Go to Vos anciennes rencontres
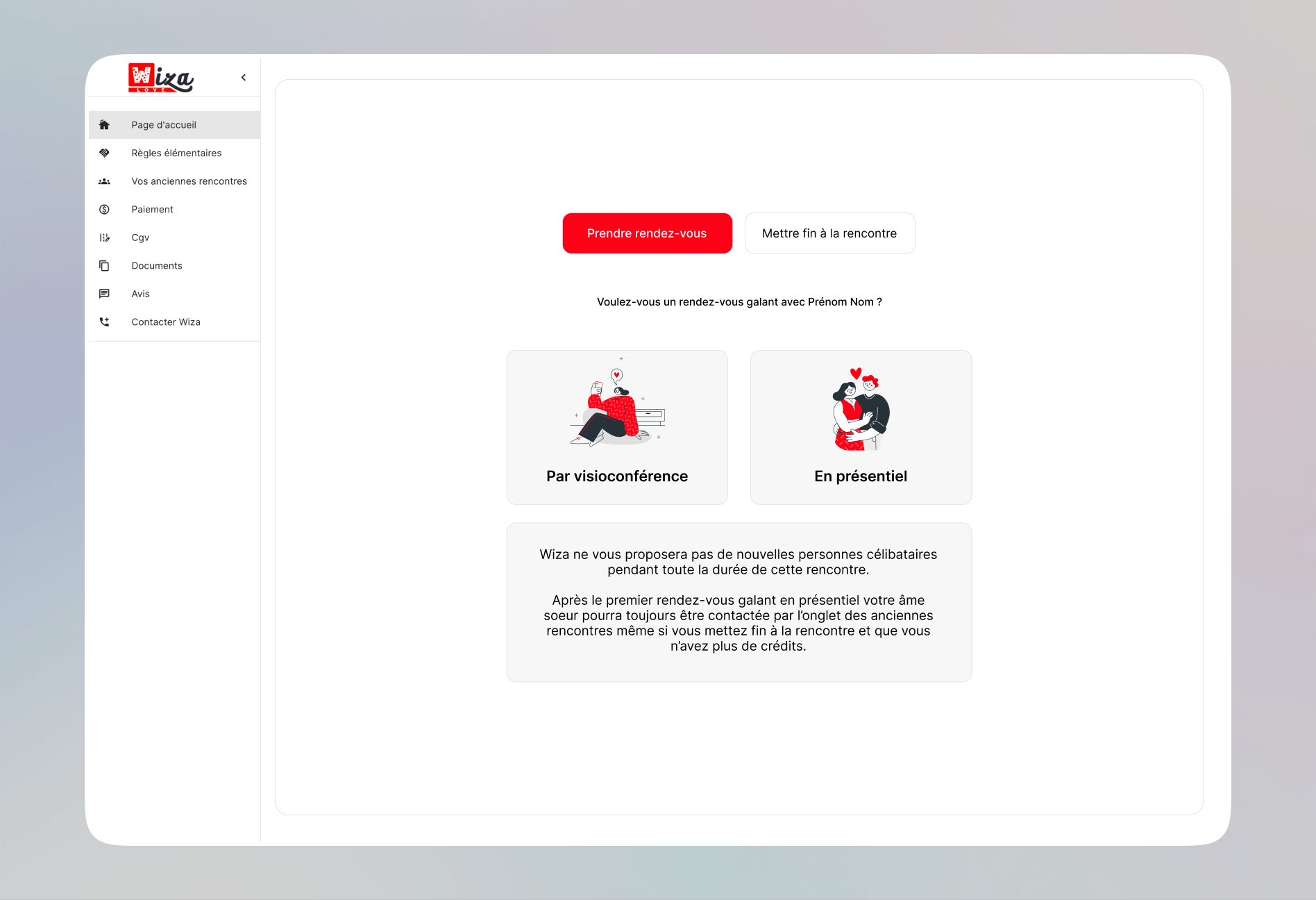This screenshot has width=1316, height=900. [189, 181]
